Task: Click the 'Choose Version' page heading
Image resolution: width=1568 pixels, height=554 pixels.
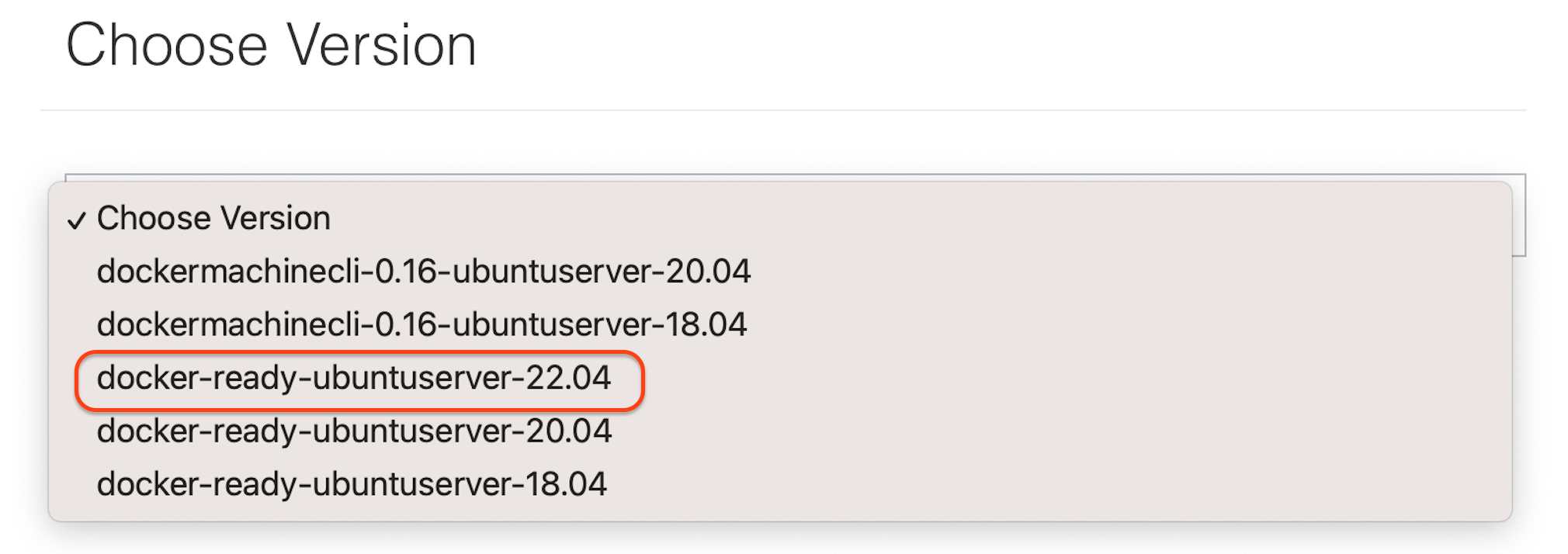Action: click(271, 45)
